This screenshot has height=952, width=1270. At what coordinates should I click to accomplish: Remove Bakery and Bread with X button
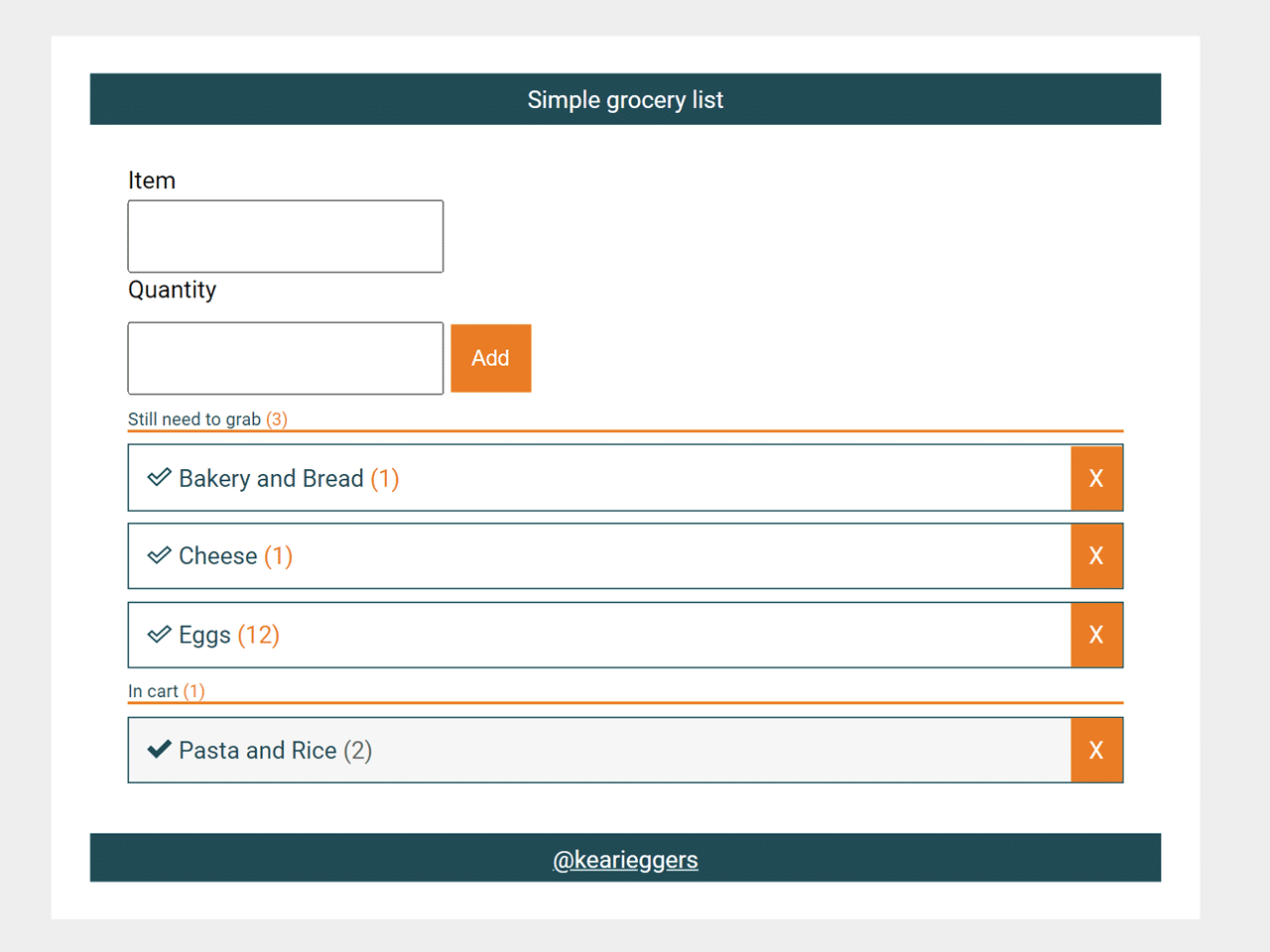tap(1096, 478)
